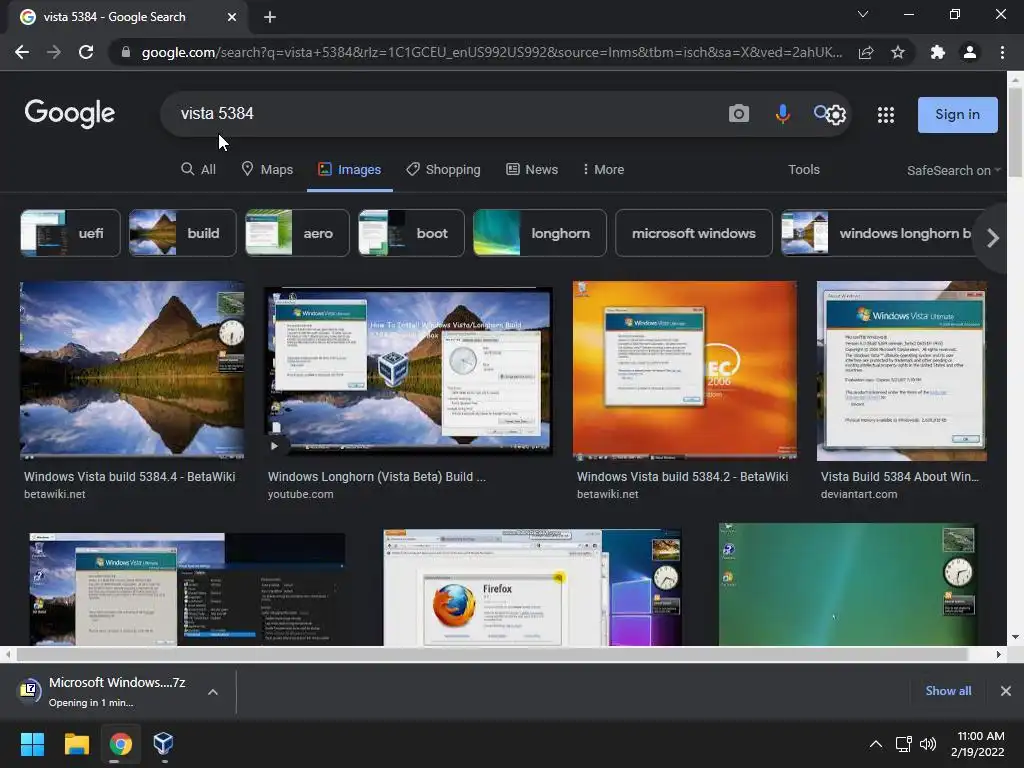Open Windows Vista build 5384.2 - BetaWiki link

(x=682, y=477)
